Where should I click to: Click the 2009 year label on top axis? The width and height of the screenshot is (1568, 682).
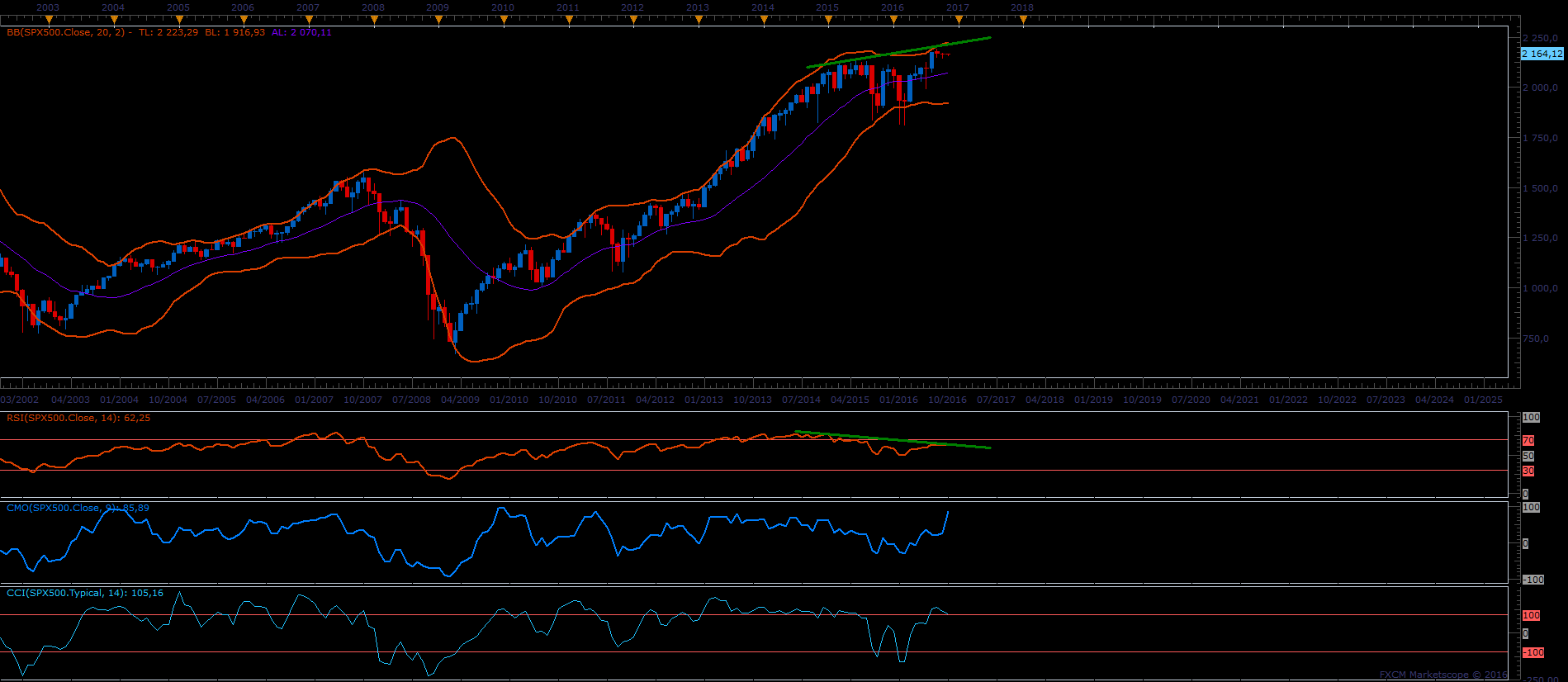point(438,7)
